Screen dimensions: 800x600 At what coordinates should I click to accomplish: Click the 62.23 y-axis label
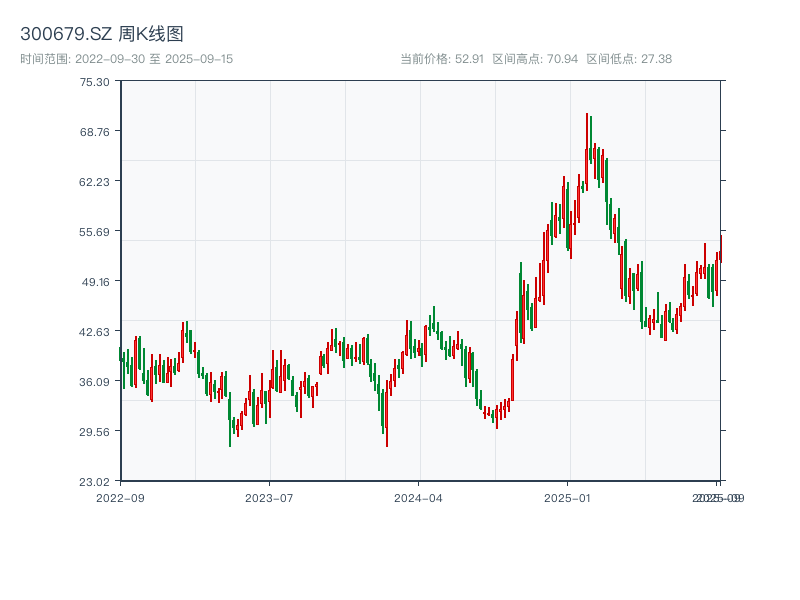[94, 182]
